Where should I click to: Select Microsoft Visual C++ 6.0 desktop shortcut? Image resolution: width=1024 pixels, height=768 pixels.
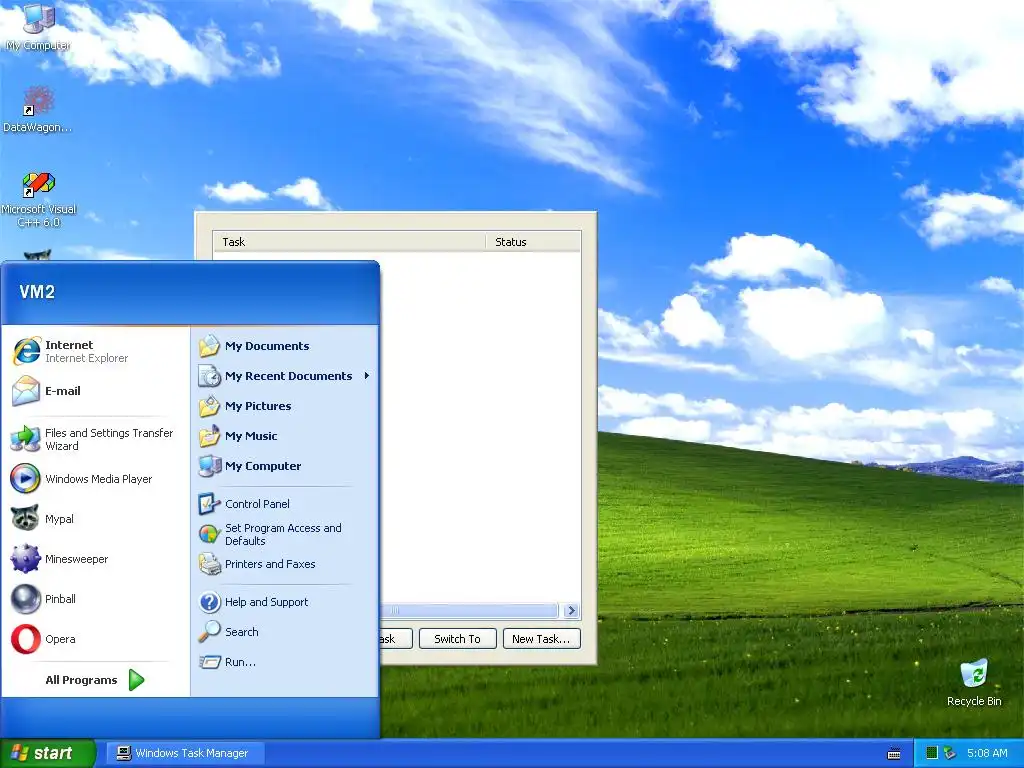click(39, 199)
